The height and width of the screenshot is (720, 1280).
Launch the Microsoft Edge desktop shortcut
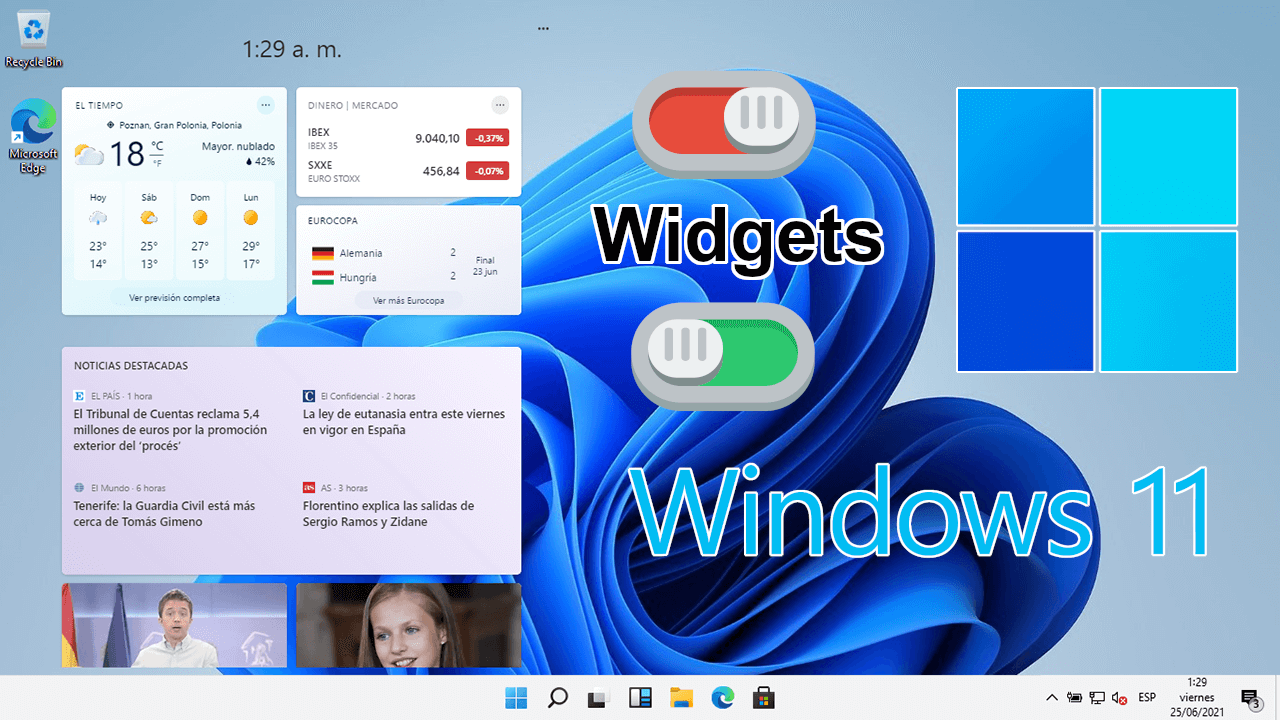[33, 137]
